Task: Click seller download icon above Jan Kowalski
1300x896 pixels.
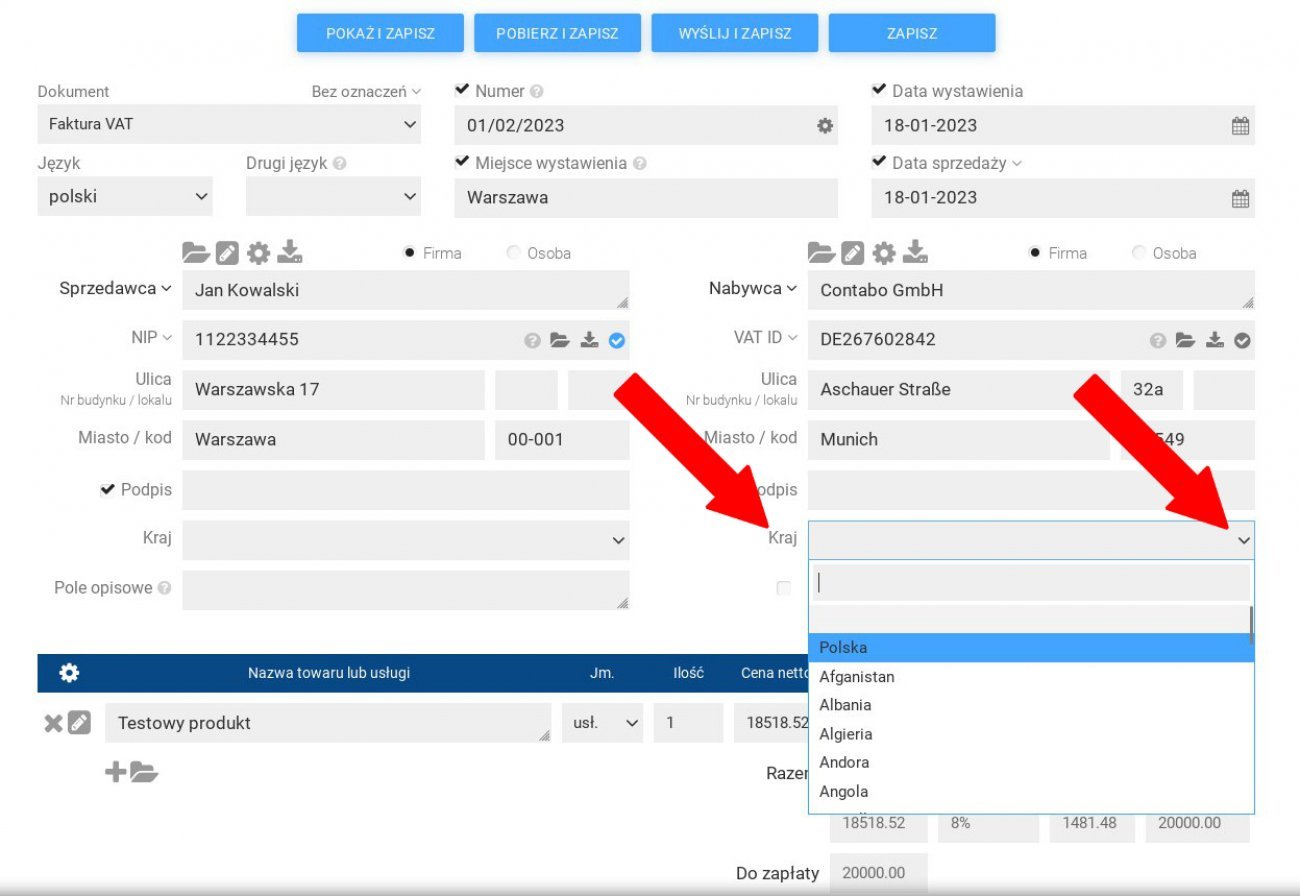Action: 290,253
